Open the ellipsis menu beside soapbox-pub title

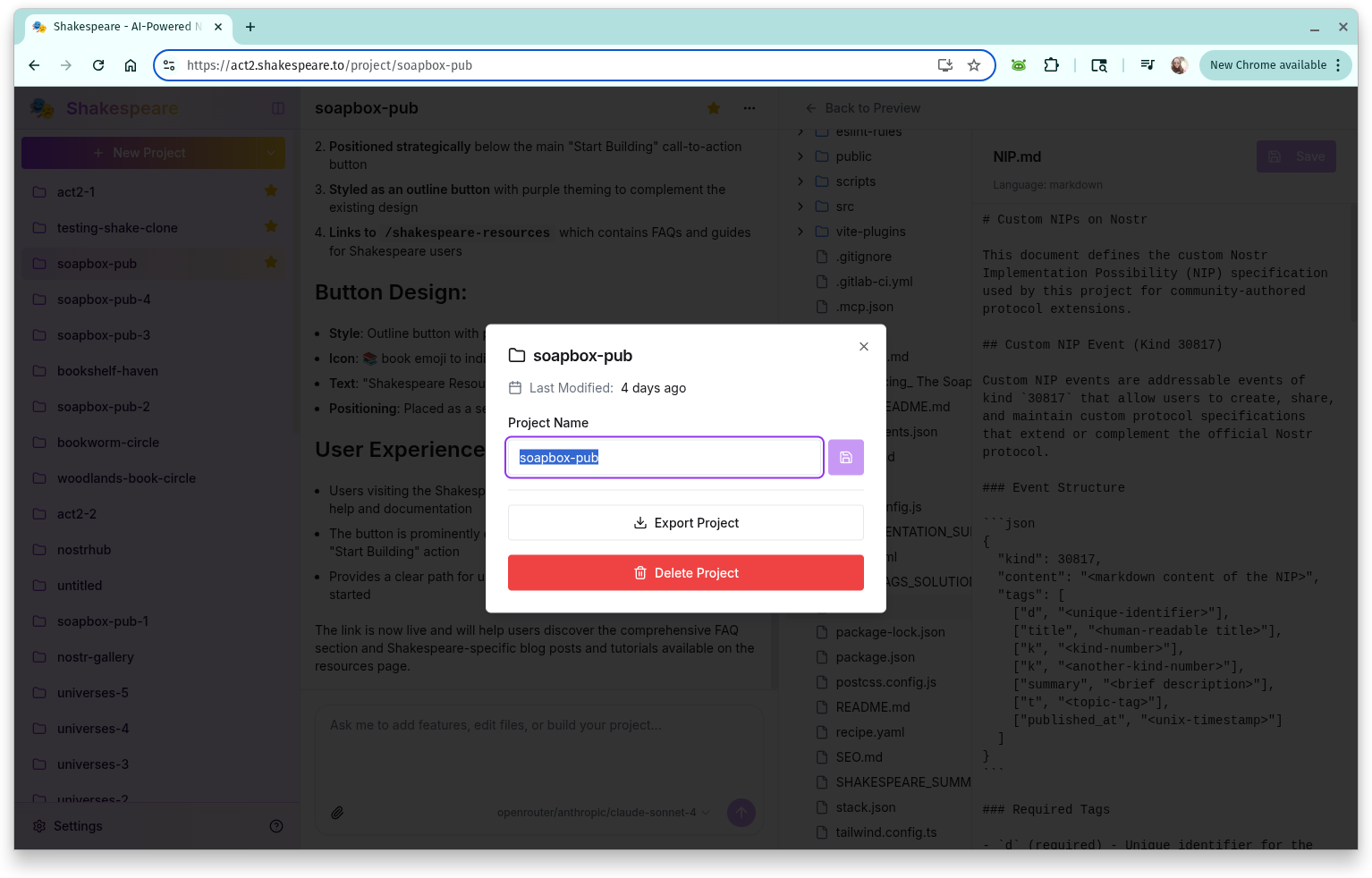(750, 107)
